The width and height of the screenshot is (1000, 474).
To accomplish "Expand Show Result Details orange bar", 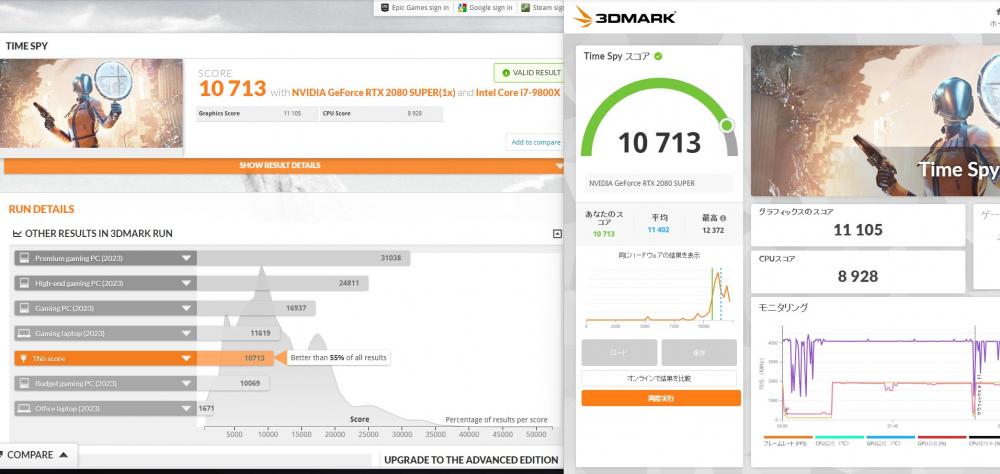I will coord(284,166).
